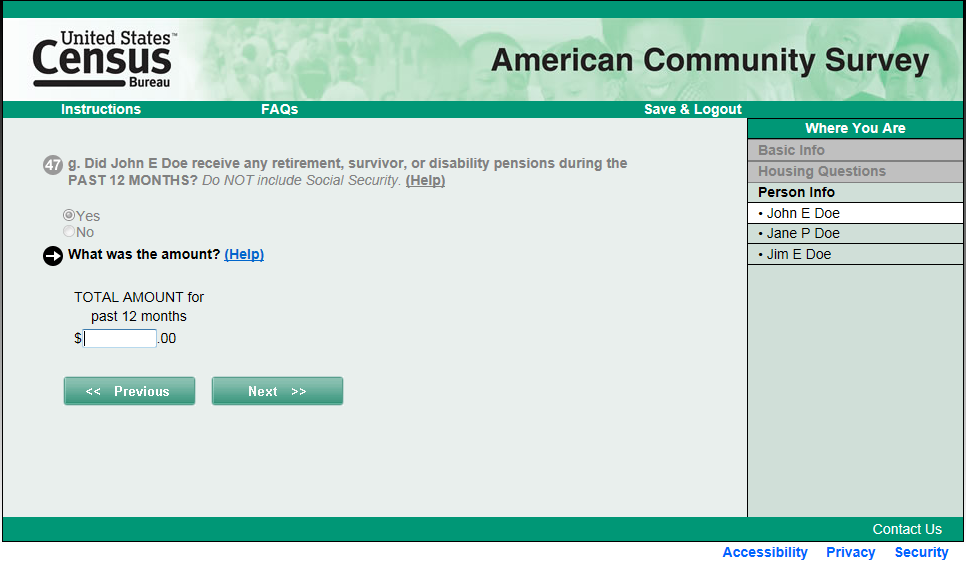Viewport: 966px width, 561px height.
Task: Focus the total amount dollar input field
Action: (x=120, y=338)
